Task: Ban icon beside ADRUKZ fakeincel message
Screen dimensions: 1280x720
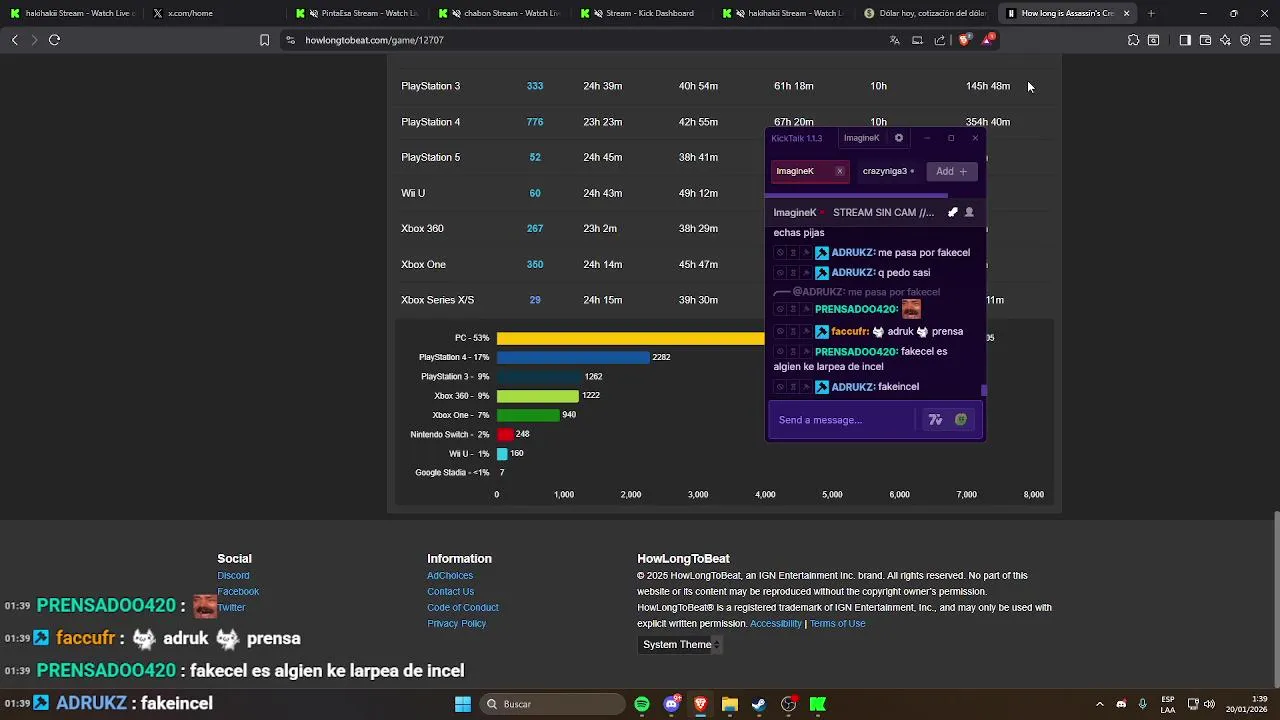Action: pyautogui.click(x=780, y=387)
